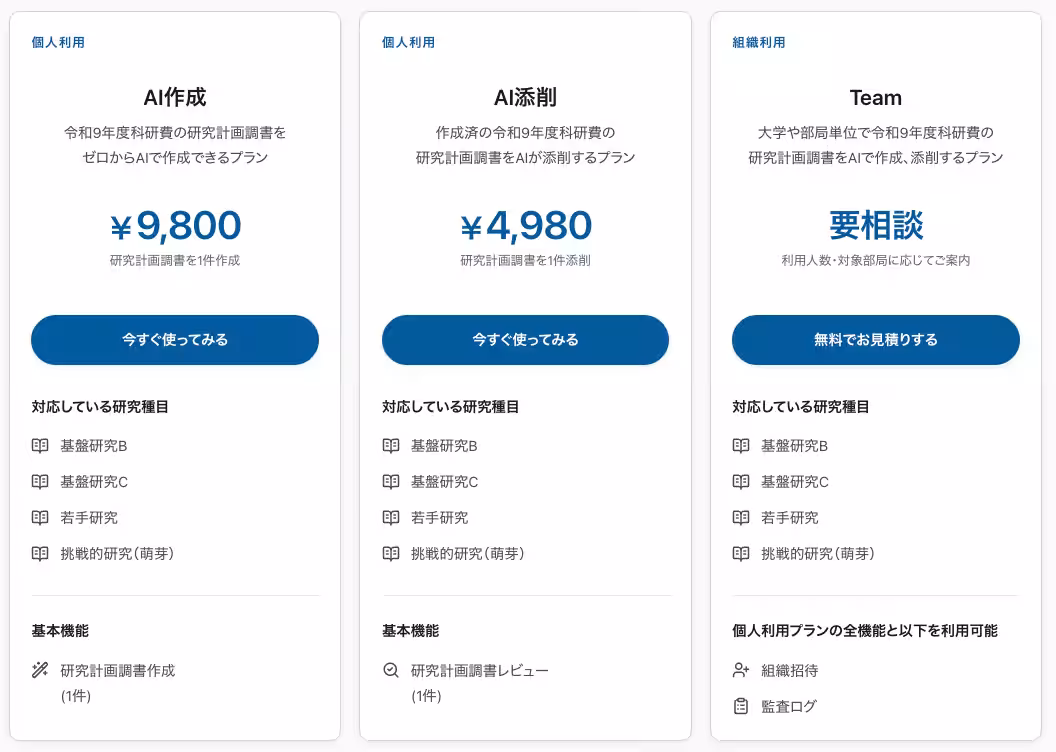Click 今すぐ使ってみる button under AI添削 plan
The width and height of the screenshot is (1056, 752).
pyautogui.click(x=525, y=340)
